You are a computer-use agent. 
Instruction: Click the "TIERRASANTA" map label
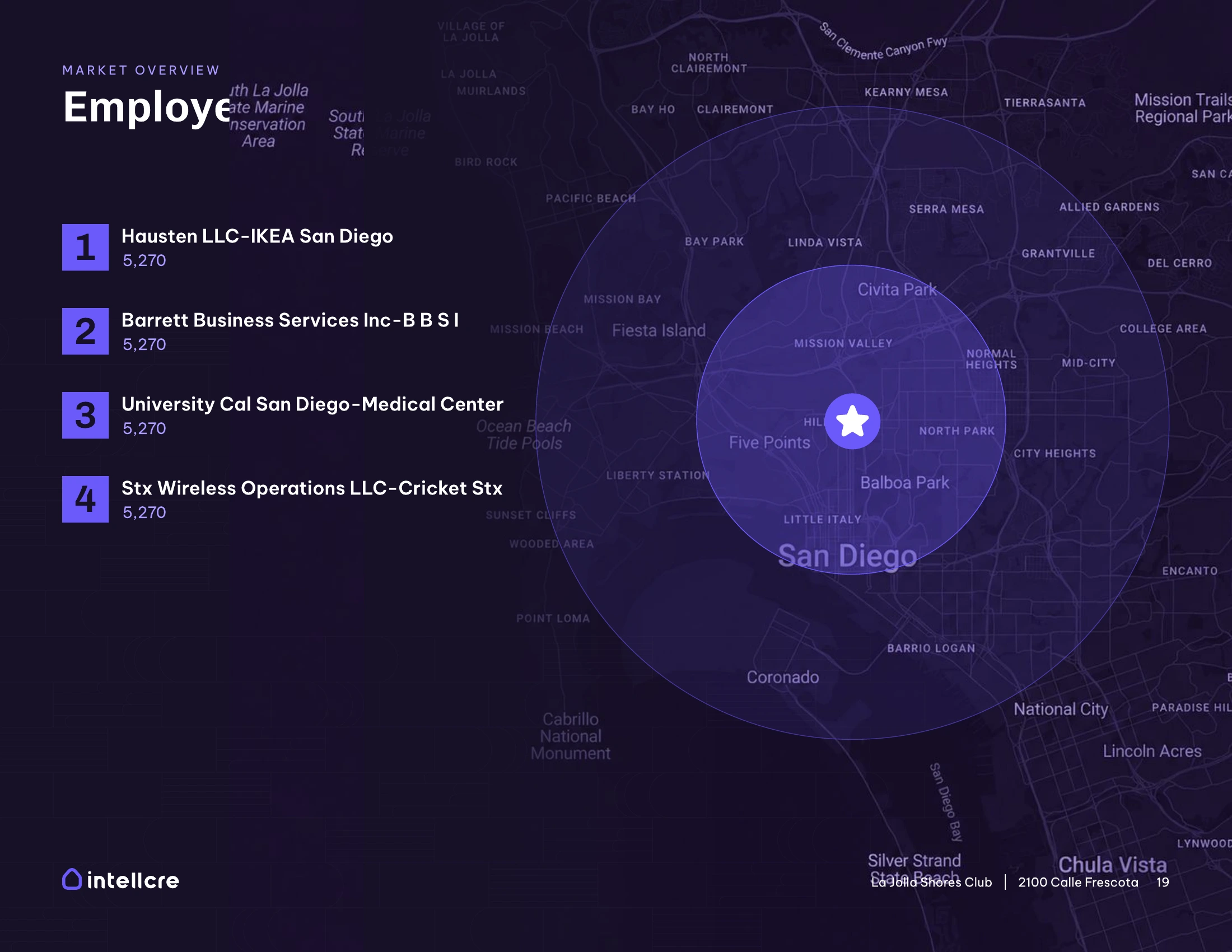click(x=1044, y=102)
